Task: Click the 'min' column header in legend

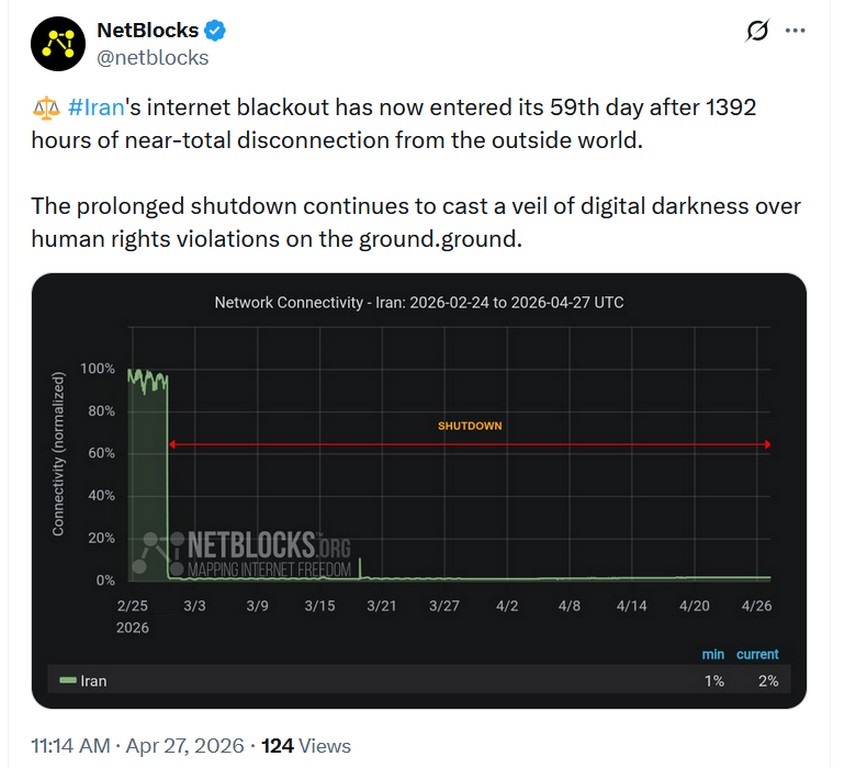Action: (713, 654)
